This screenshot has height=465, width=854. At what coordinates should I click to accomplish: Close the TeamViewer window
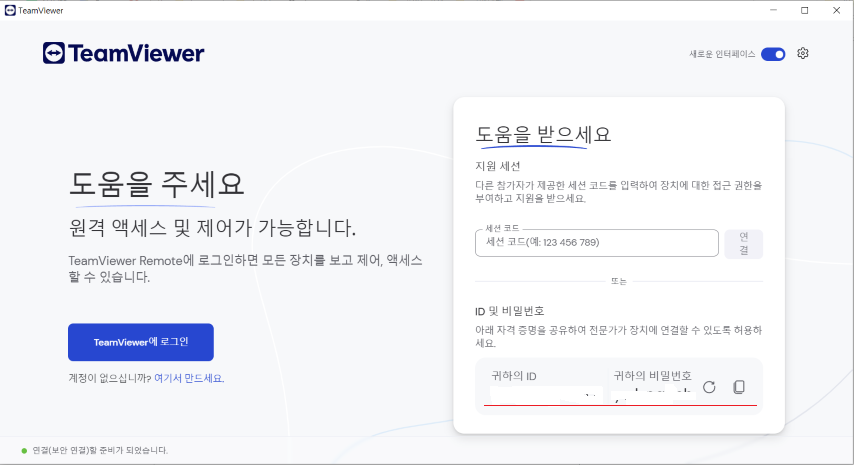pos(837,10)
